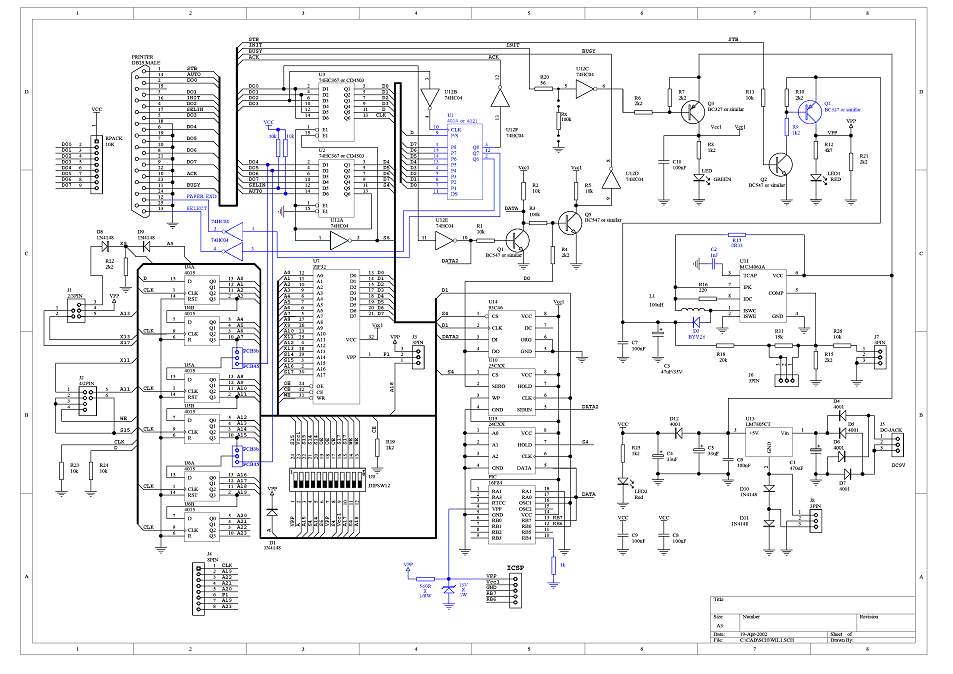Click the LED1 RED diode symbol
Image resolution: width=953 pixels, height=674 pixels.
pos(816,178)
